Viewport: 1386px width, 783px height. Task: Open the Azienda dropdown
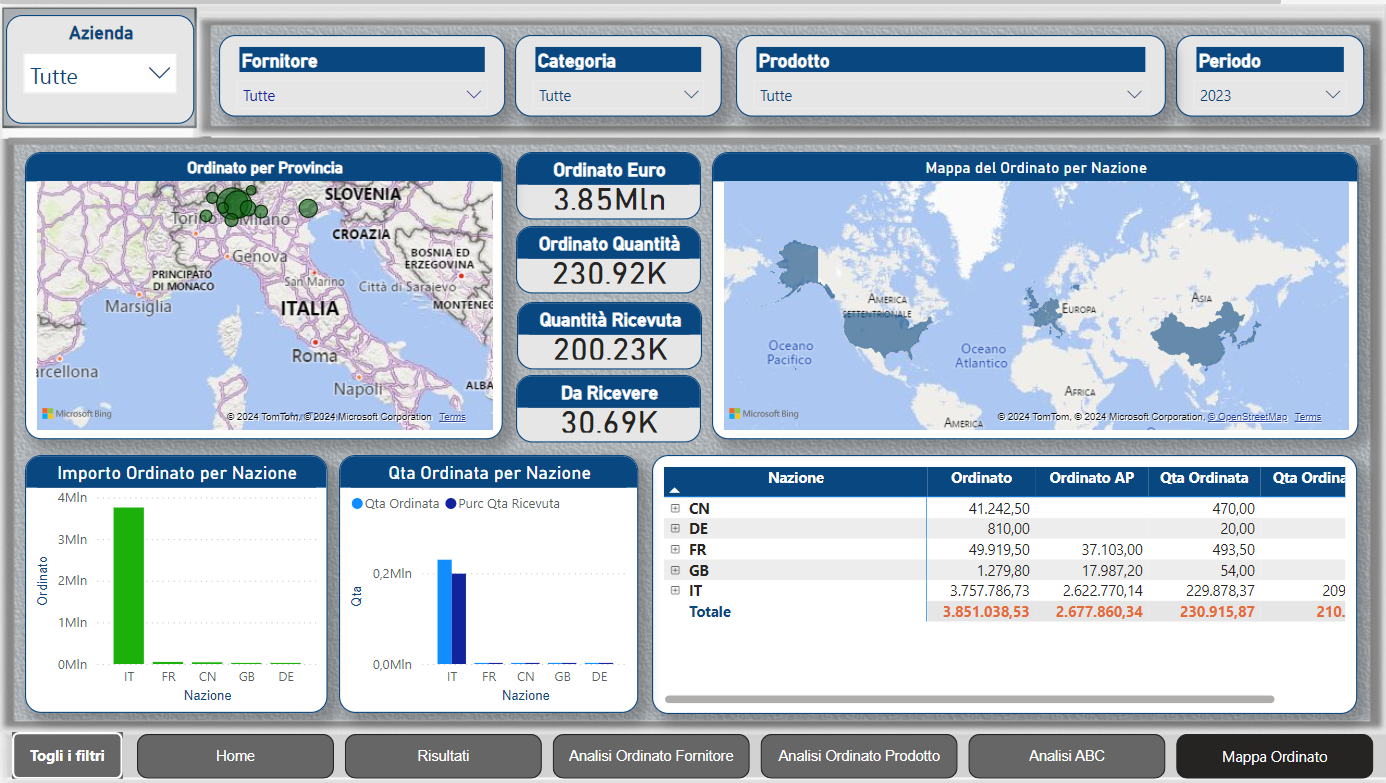click(x=100, y=75)
